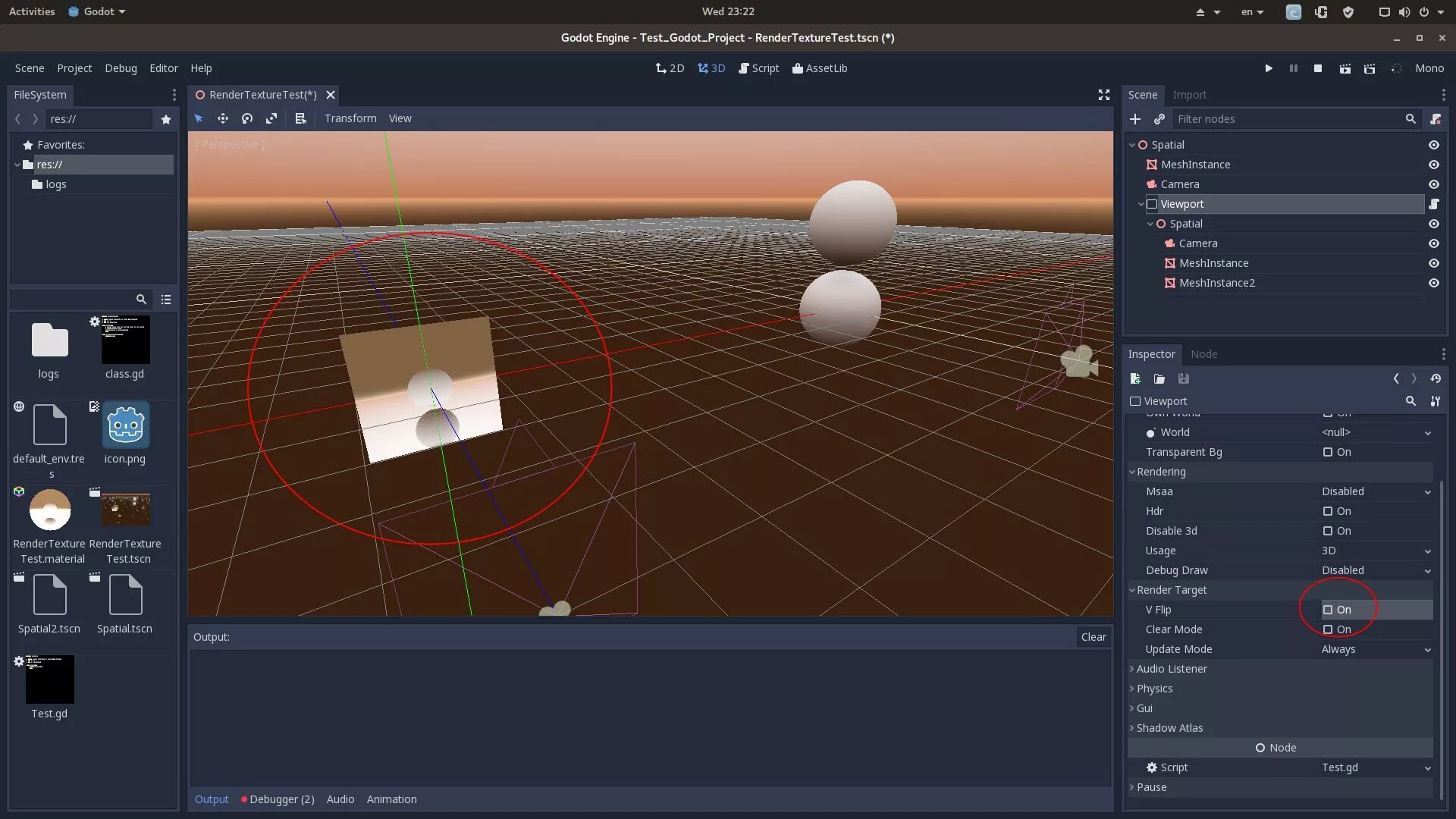Toggle visibility of first MeshInstance node
The height and width of the screenshot is (819, 1456).
tap(1434, 165)
